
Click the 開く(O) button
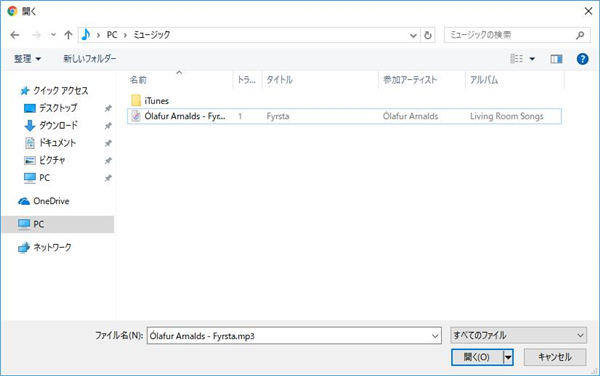[477, 357]
